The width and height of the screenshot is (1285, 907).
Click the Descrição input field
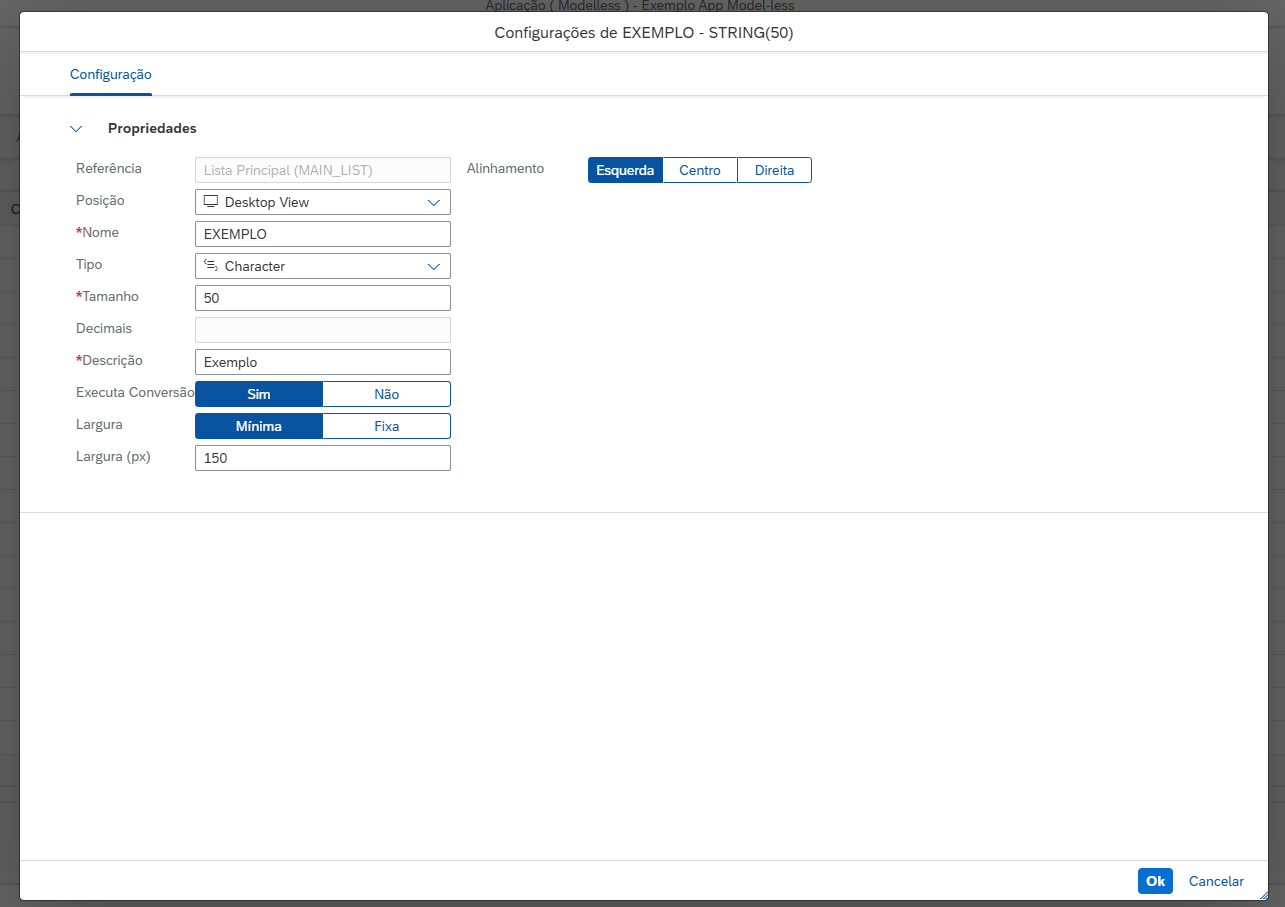click(x=323, y=362)
